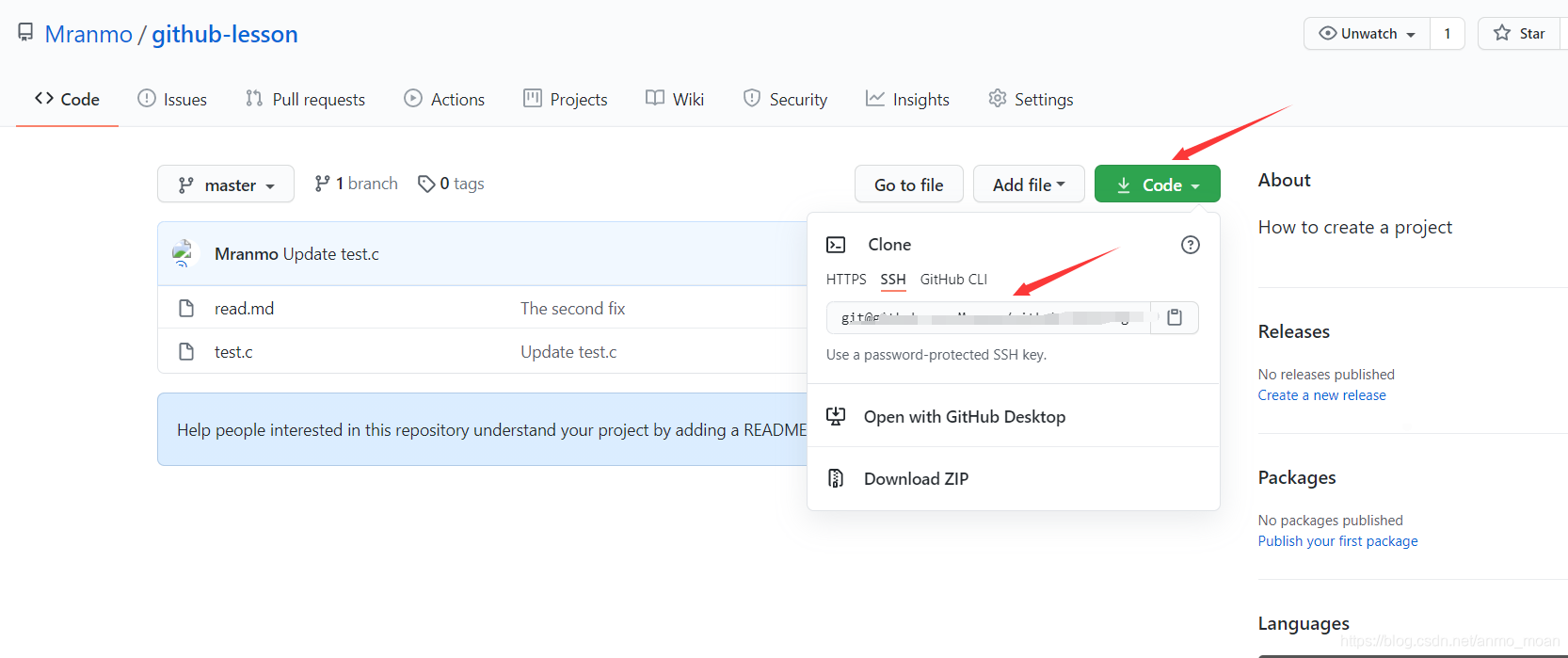Click the tag icon beside 0 tags
This screenshot has width=1568, height=658.
click(426, 184)
